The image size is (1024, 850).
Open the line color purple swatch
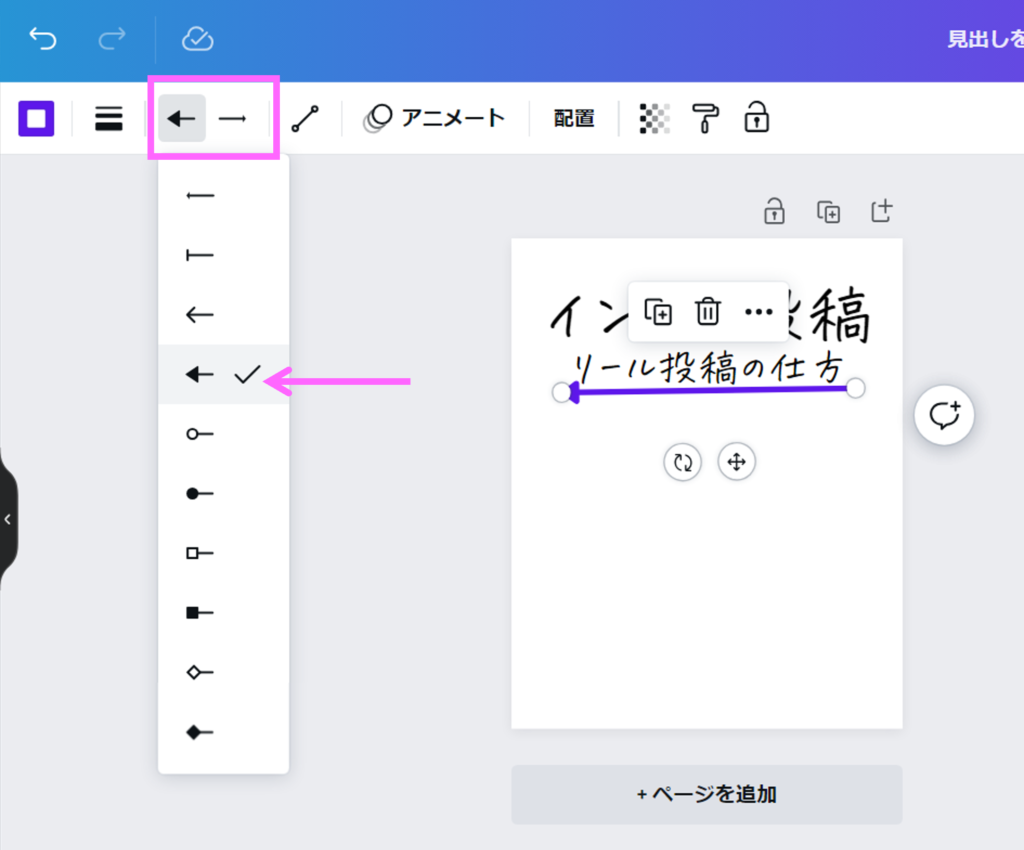[x=36, y=119]
